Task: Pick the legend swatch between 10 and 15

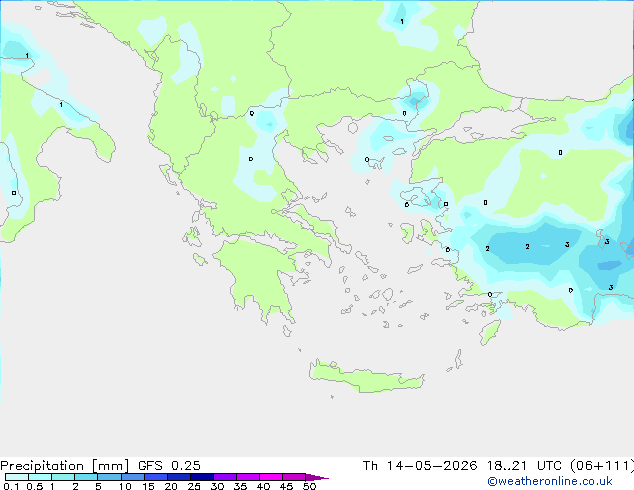Action: point(133,477)
